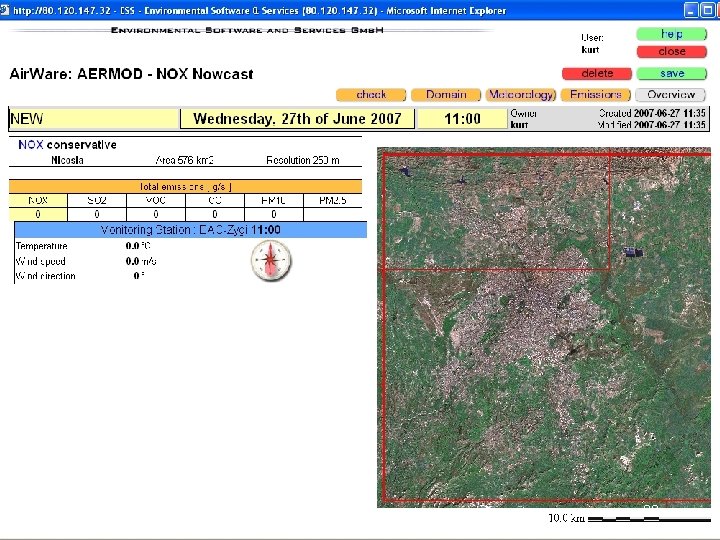720x540 pixels.
Task: Click the Wednesday 27th of June 2007 date box
Action: coord(297,119)
